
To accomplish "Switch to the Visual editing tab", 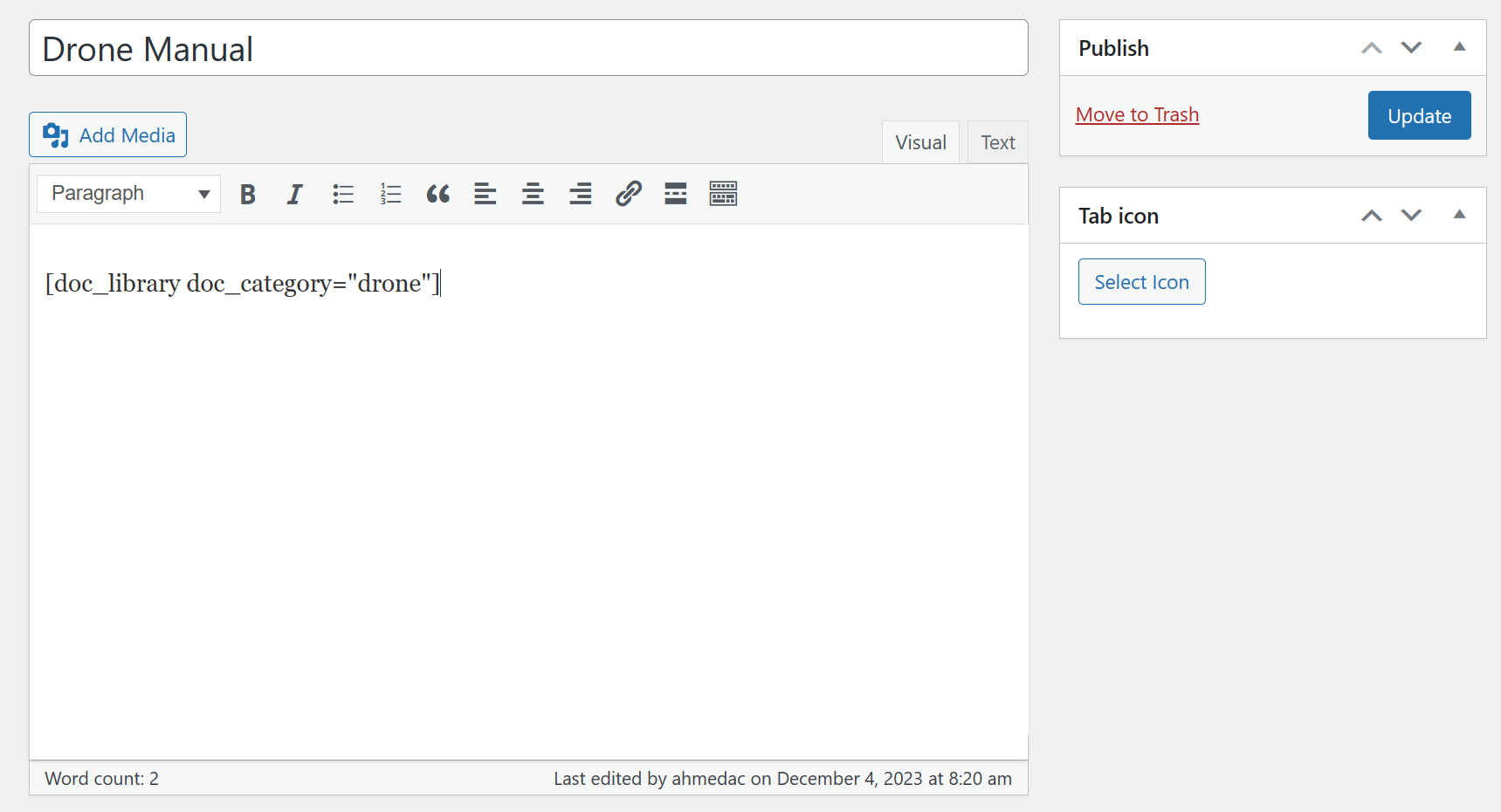I will point(920,141).
